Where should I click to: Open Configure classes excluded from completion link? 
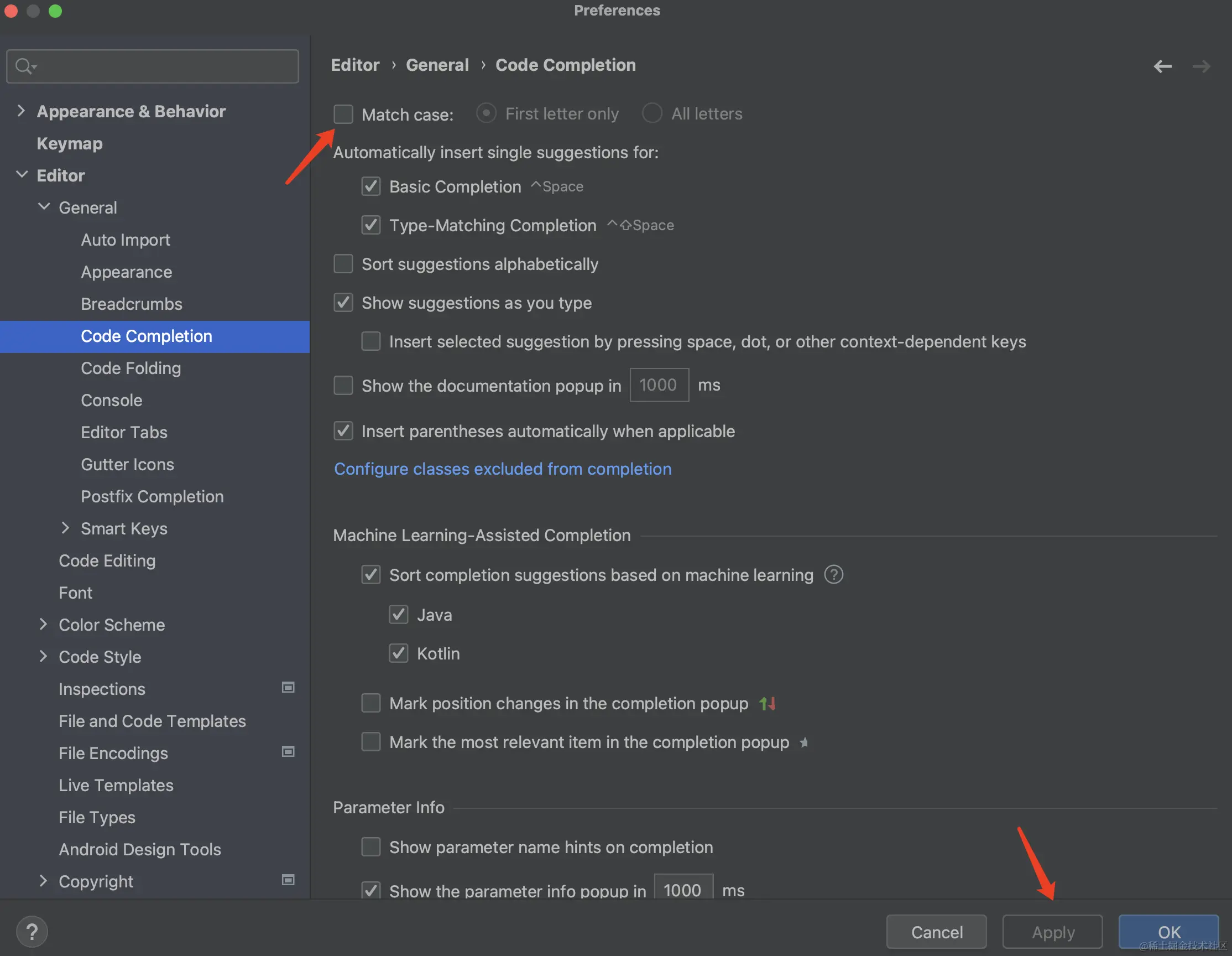pyautogui.click(x=502, y=469)
